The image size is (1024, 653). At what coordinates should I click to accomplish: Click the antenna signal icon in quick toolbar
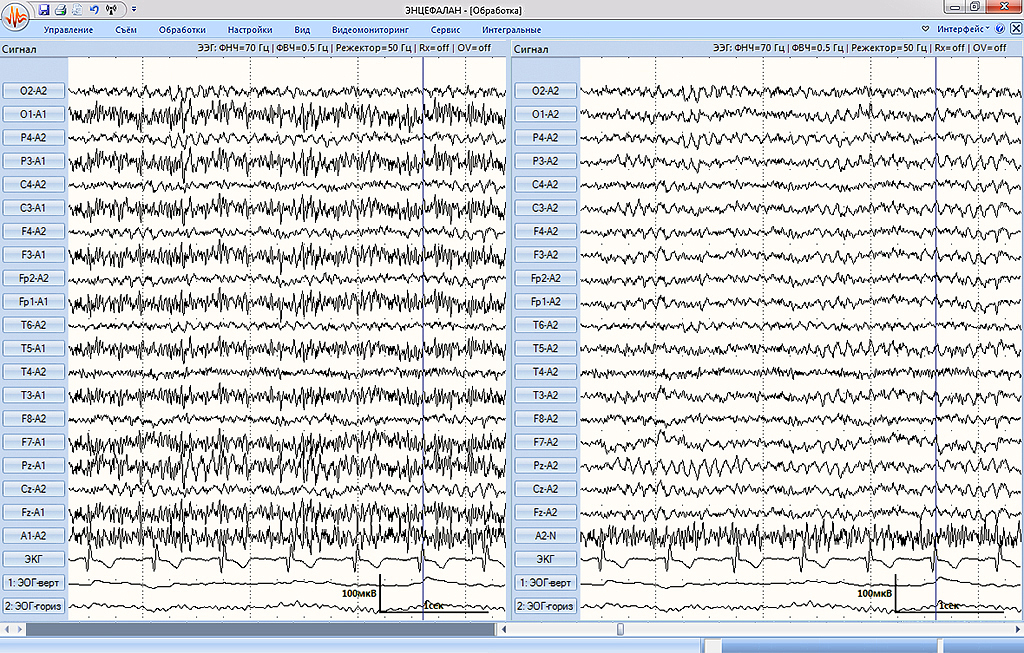click(112, 10)
